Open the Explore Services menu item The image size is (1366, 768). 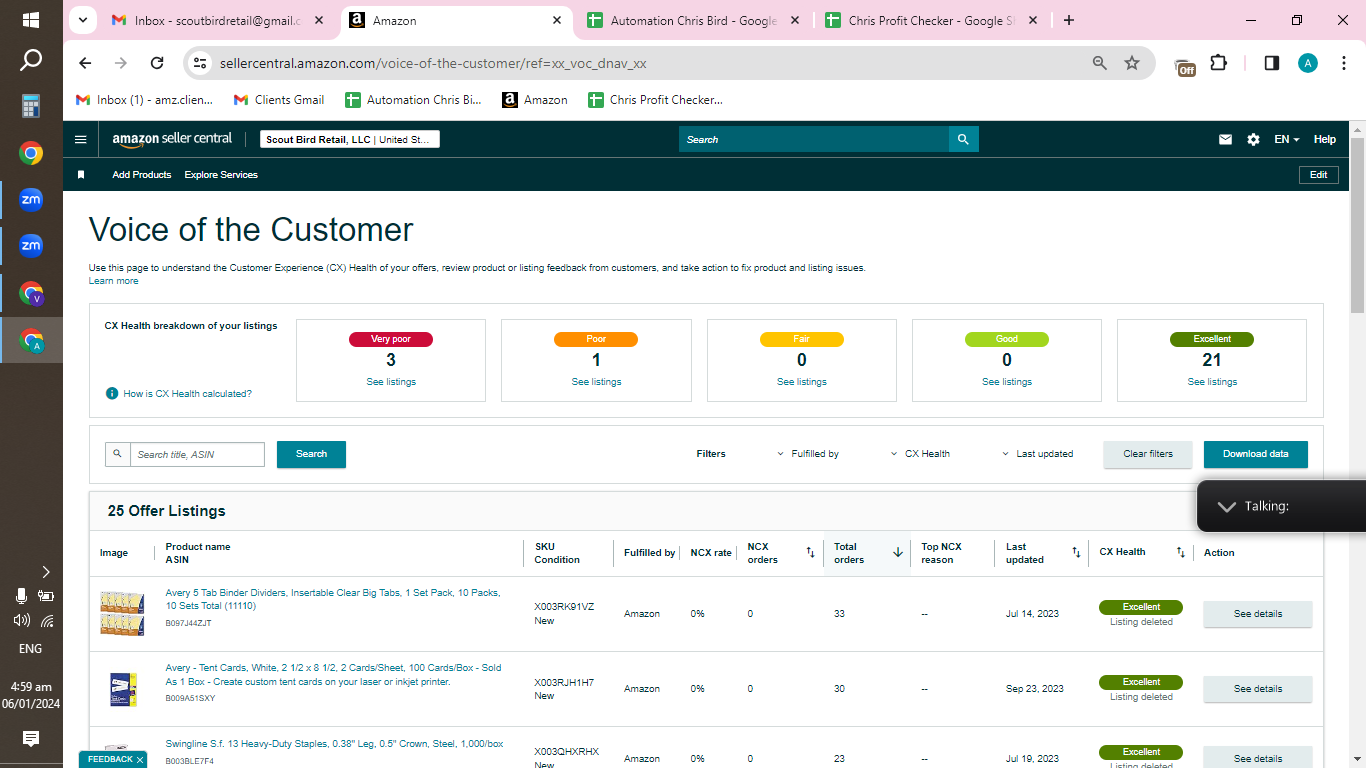tap(221, 175)
